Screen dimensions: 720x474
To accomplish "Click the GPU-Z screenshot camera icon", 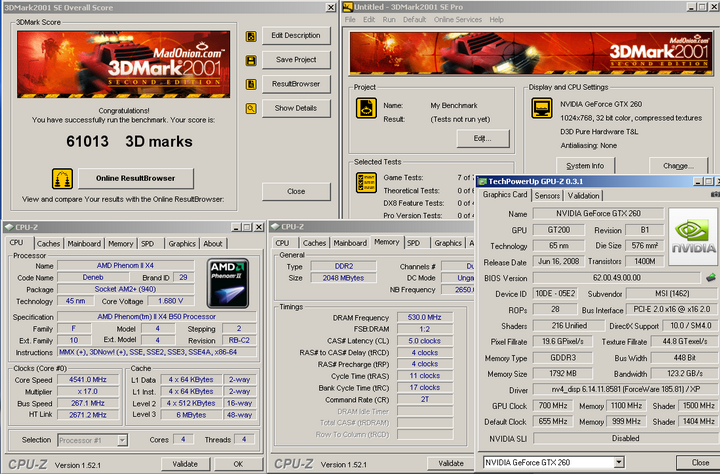I will (715, 195).
